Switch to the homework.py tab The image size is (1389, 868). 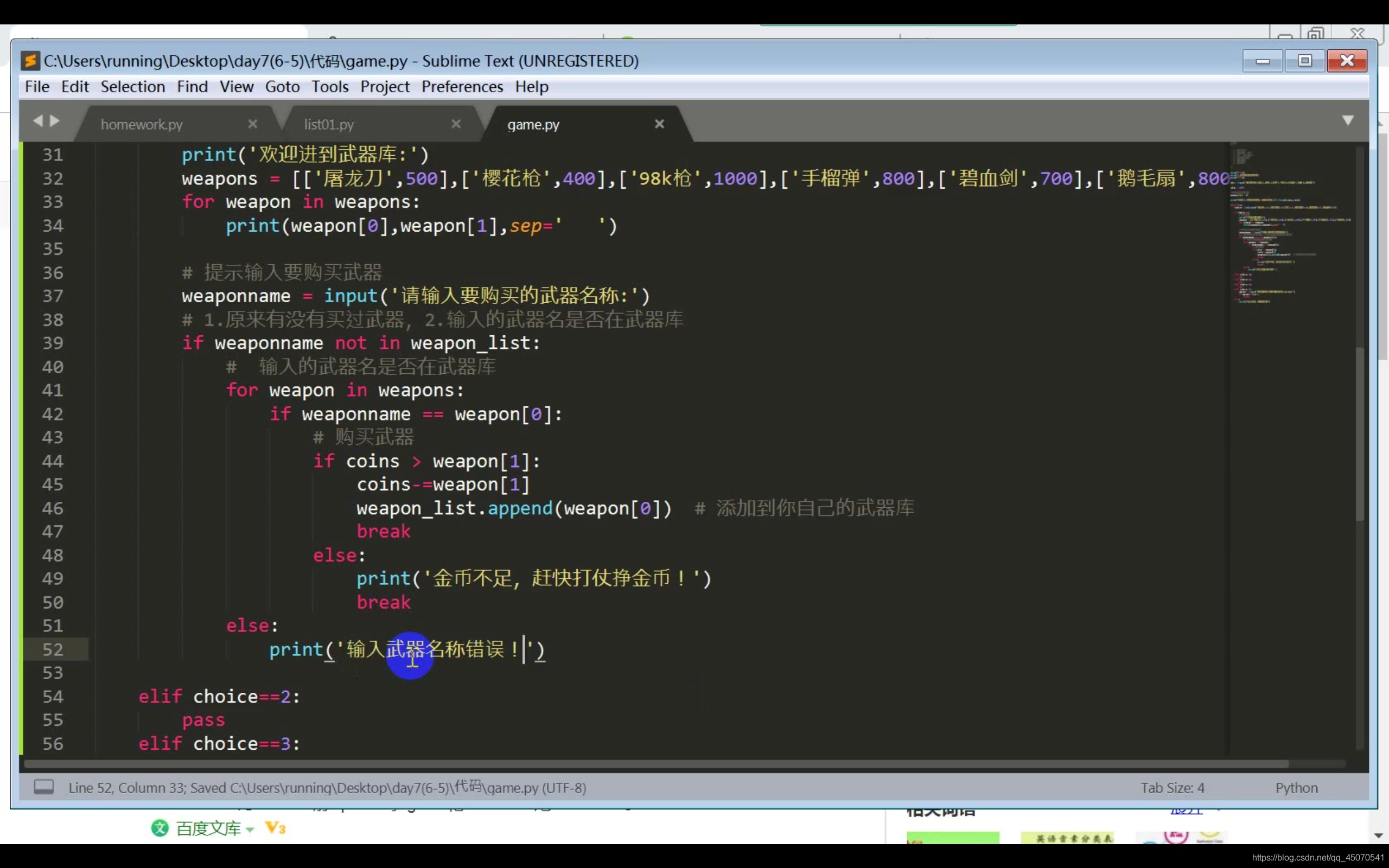[142, 125]
